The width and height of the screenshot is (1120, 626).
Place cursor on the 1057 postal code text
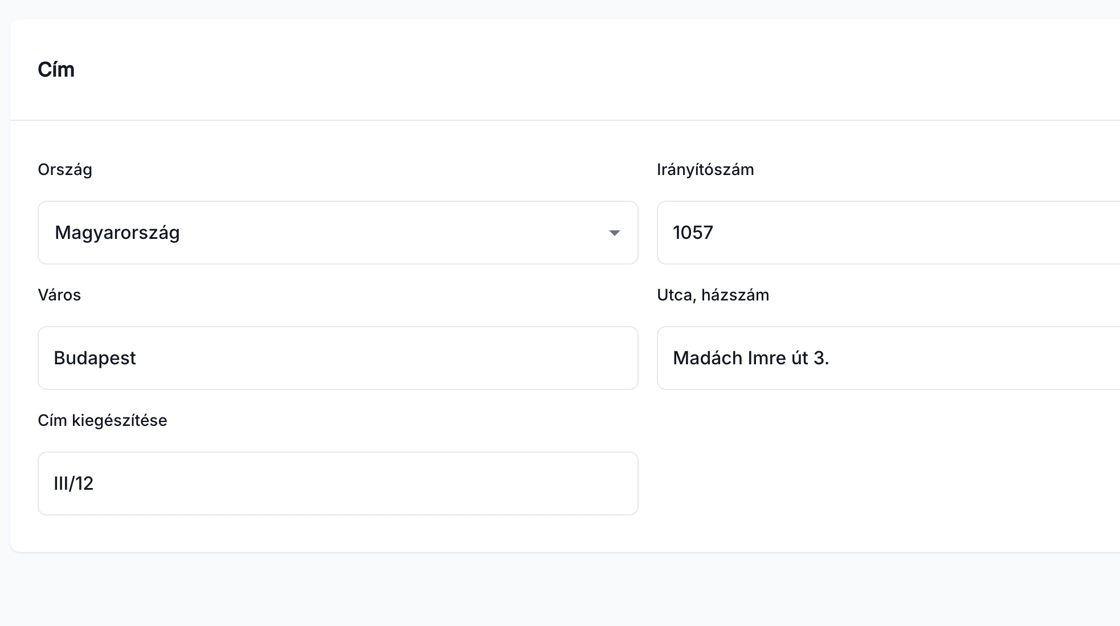coord(693,233)
